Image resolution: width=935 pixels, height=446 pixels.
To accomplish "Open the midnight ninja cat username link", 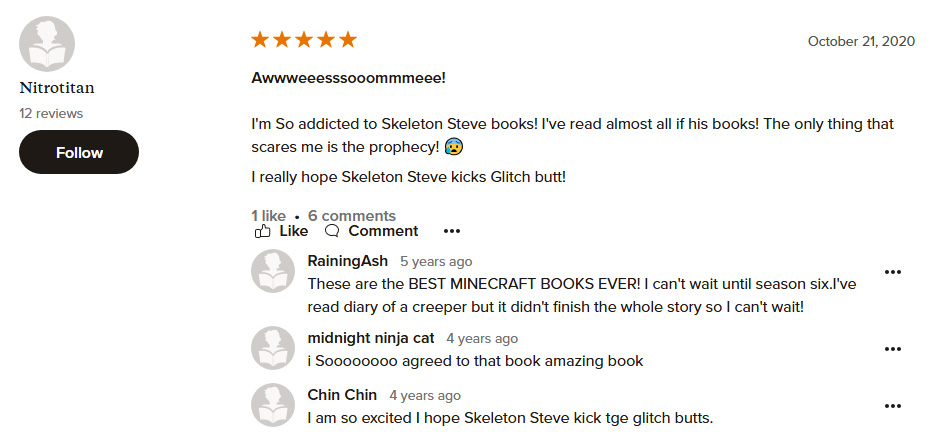I will pos(371,338).
